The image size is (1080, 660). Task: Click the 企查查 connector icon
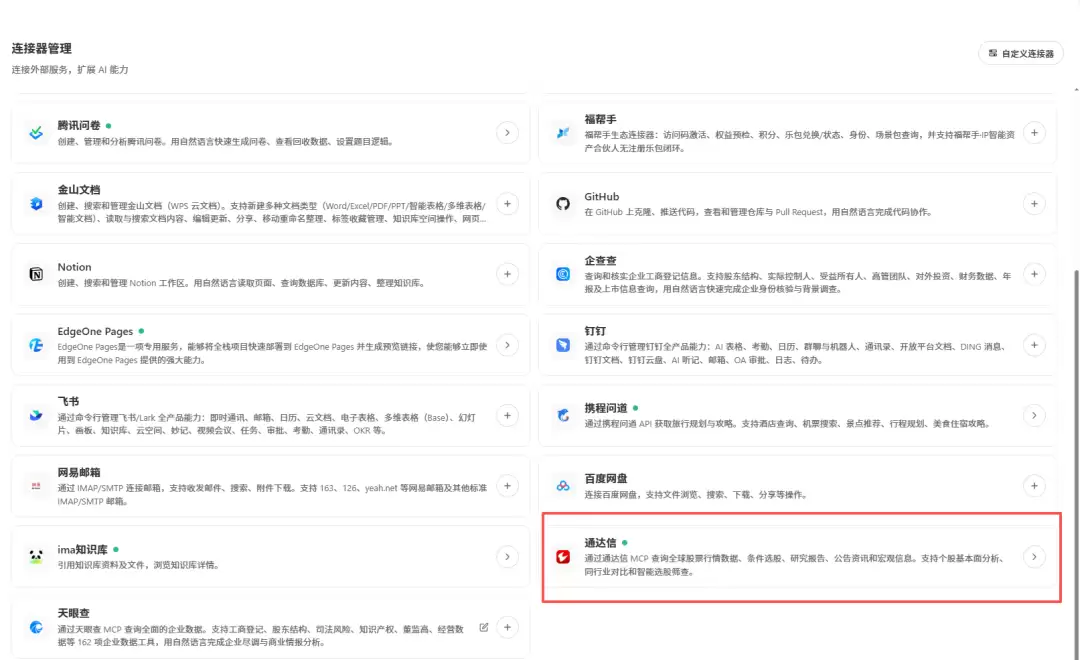click(x=563, y=274)
